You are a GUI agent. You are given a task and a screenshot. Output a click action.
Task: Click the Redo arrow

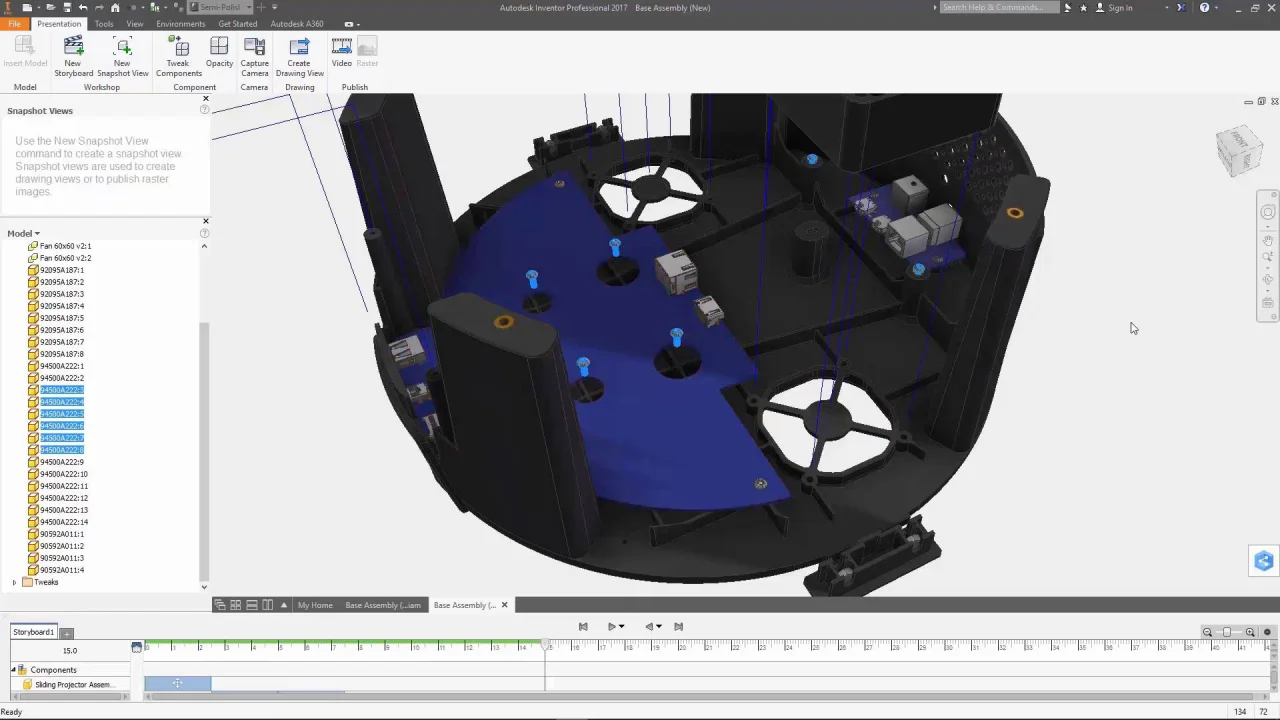[99, 7]
